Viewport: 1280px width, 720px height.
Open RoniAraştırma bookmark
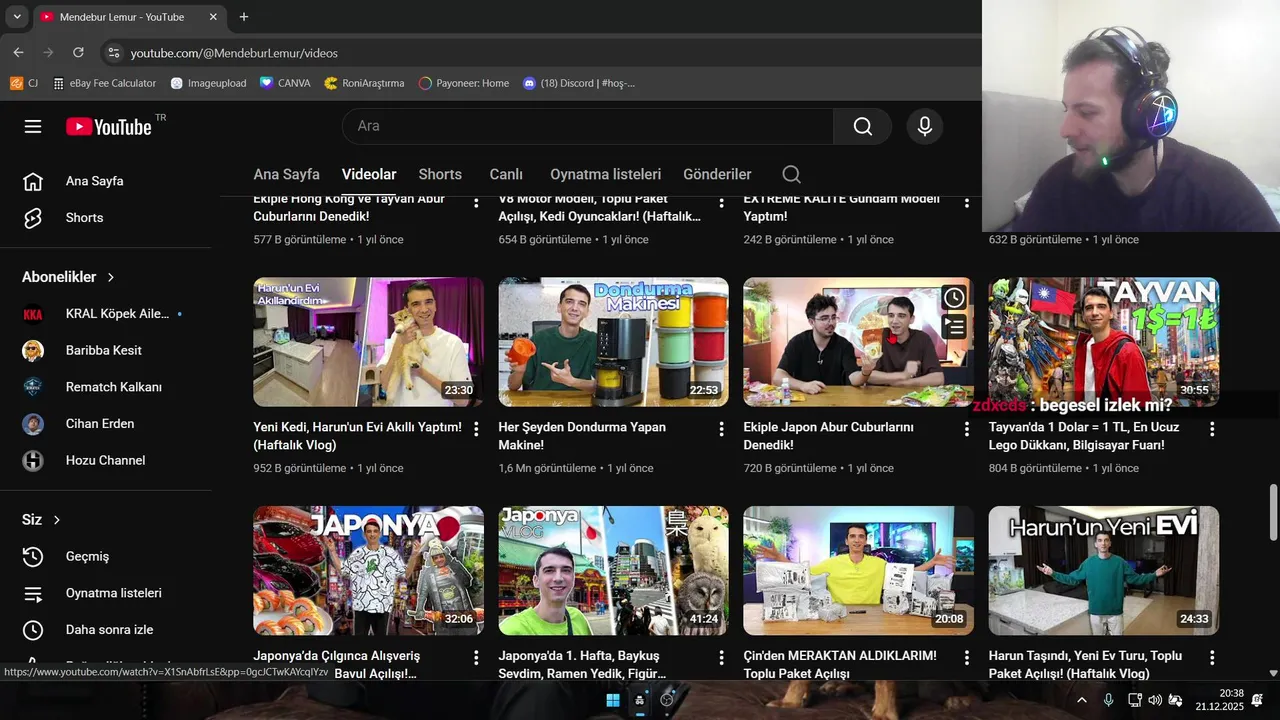(x=364, y=83)
